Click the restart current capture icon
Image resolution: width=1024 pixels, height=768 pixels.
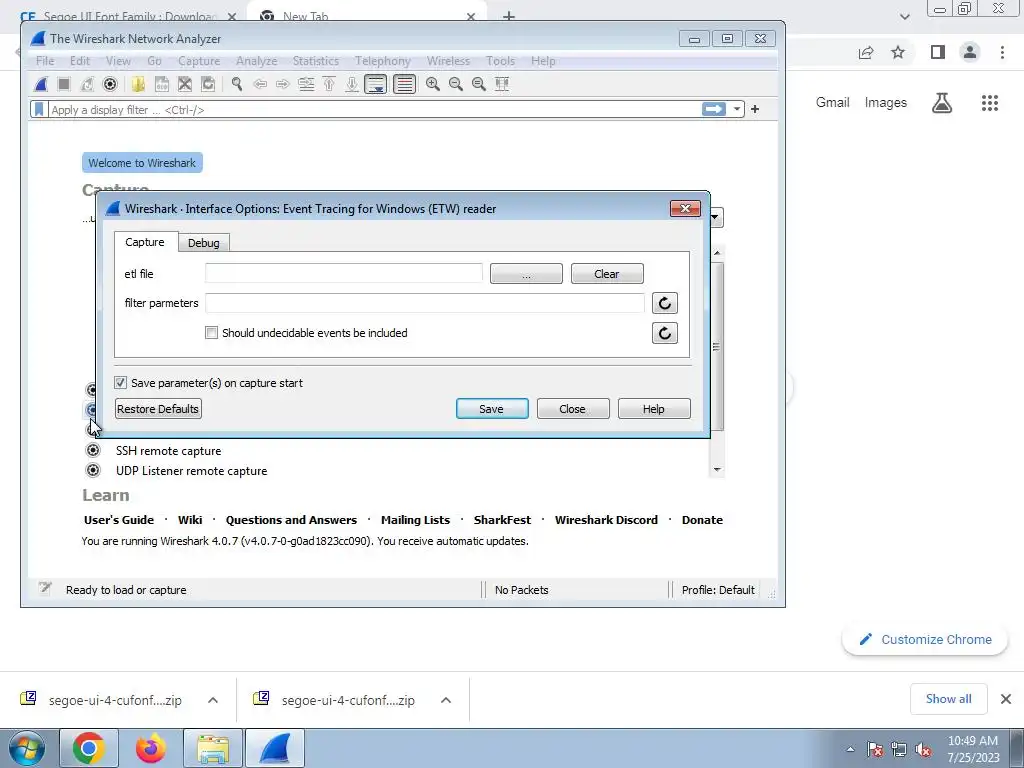pyautogui.click(x=87, y=84)
